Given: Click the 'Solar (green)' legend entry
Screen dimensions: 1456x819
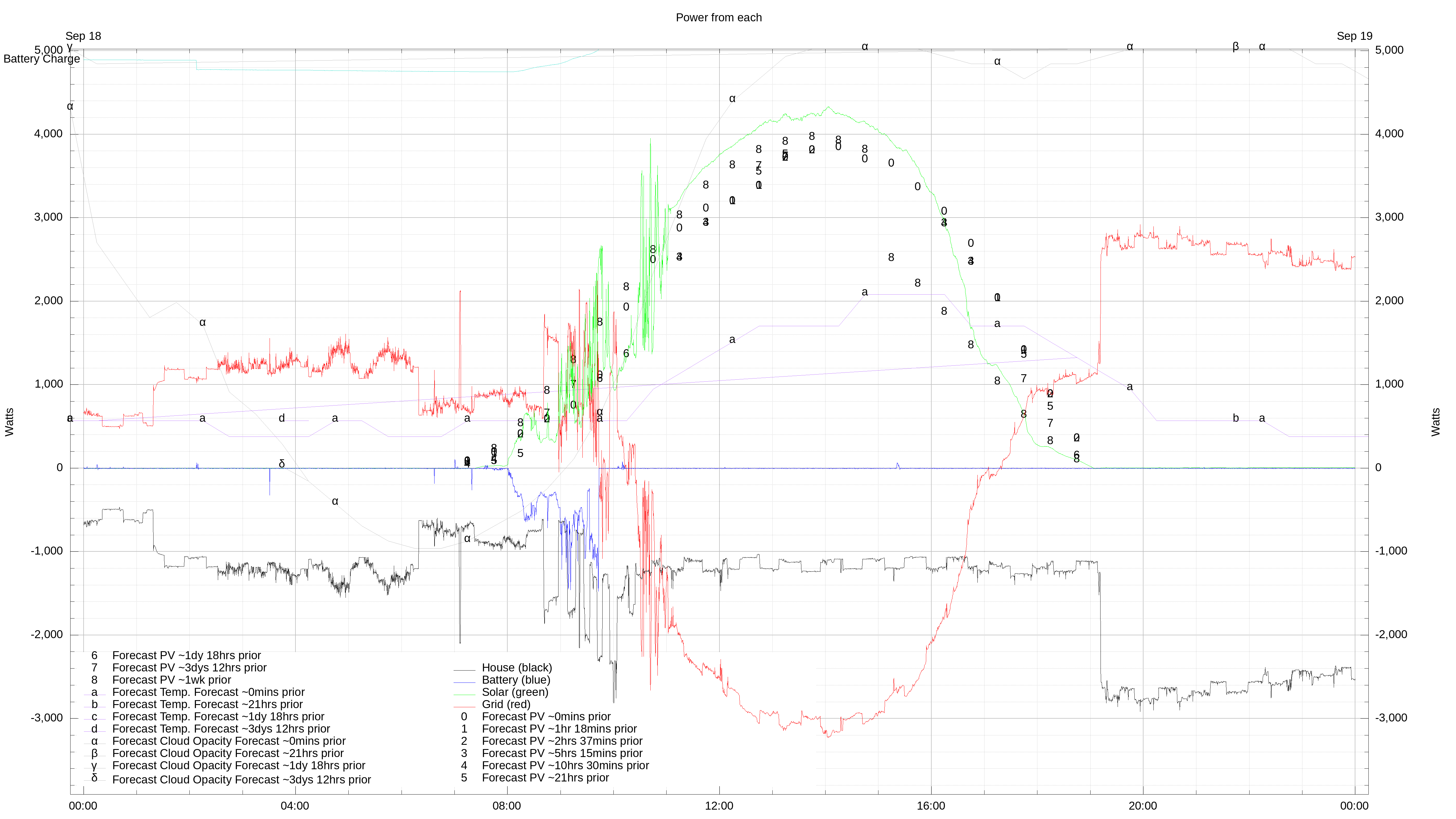Looking at the screenshot, I should pyautogui.click(x=515, y=692).
